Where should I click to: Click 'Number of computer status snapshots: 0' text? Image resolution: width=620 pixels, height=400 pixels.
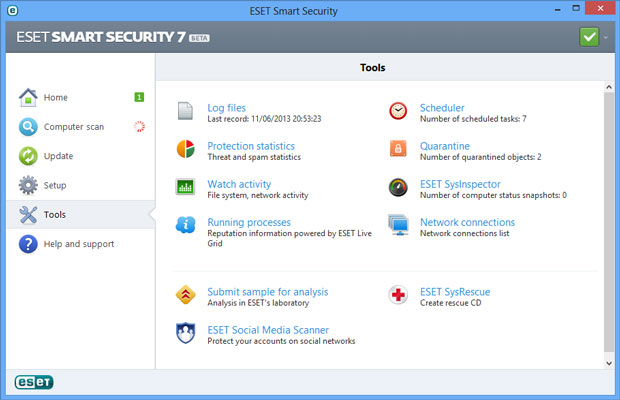pyautogui.click(x=493, y=195)
